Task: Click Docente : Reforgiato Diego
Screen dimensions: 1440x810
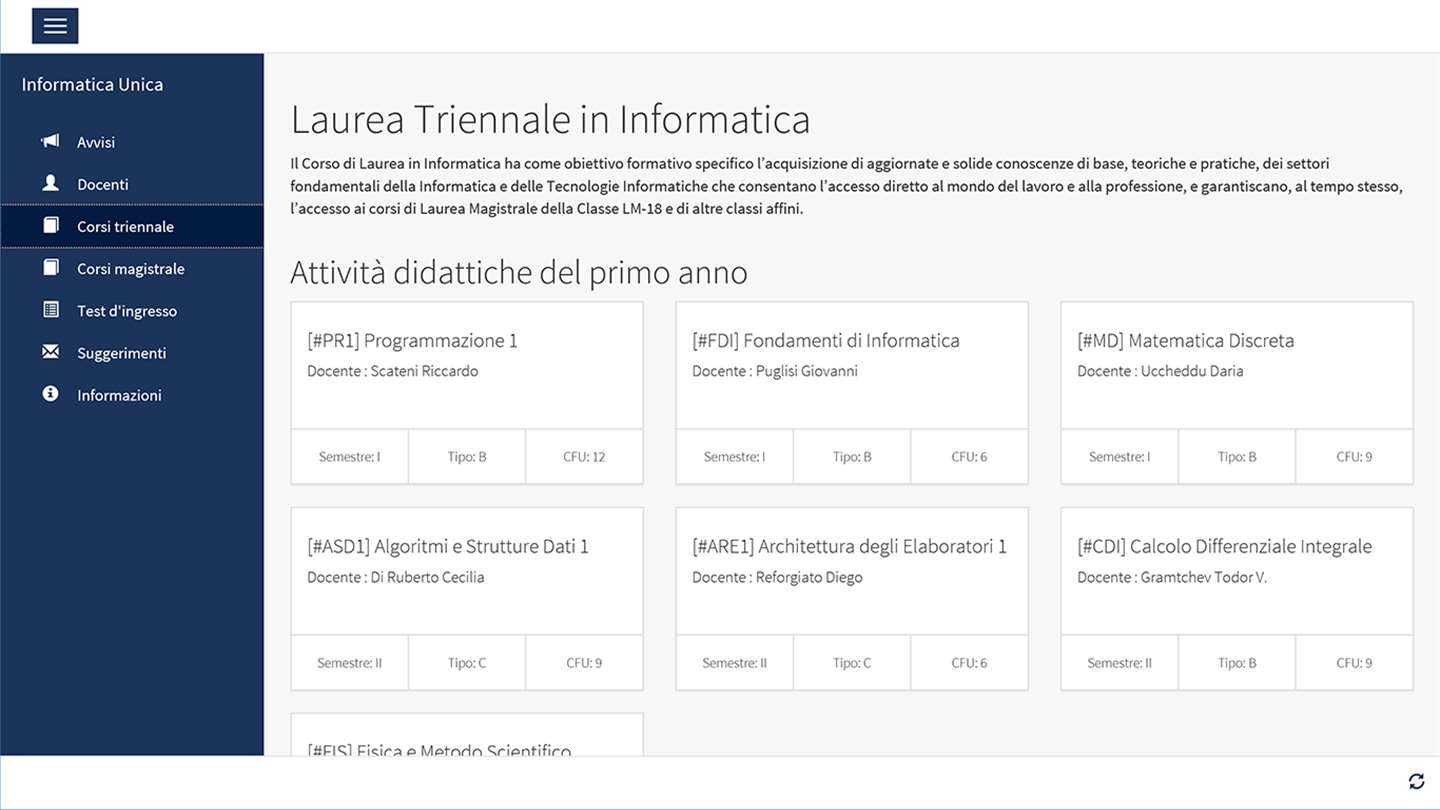Action: pos(777,577)
